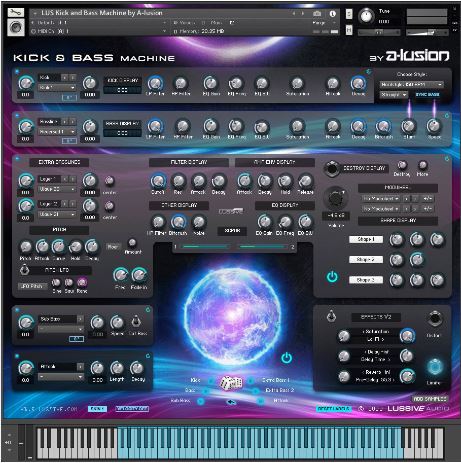Flip the Effects 1/2 toggle switch

click(x=331, y=316)
